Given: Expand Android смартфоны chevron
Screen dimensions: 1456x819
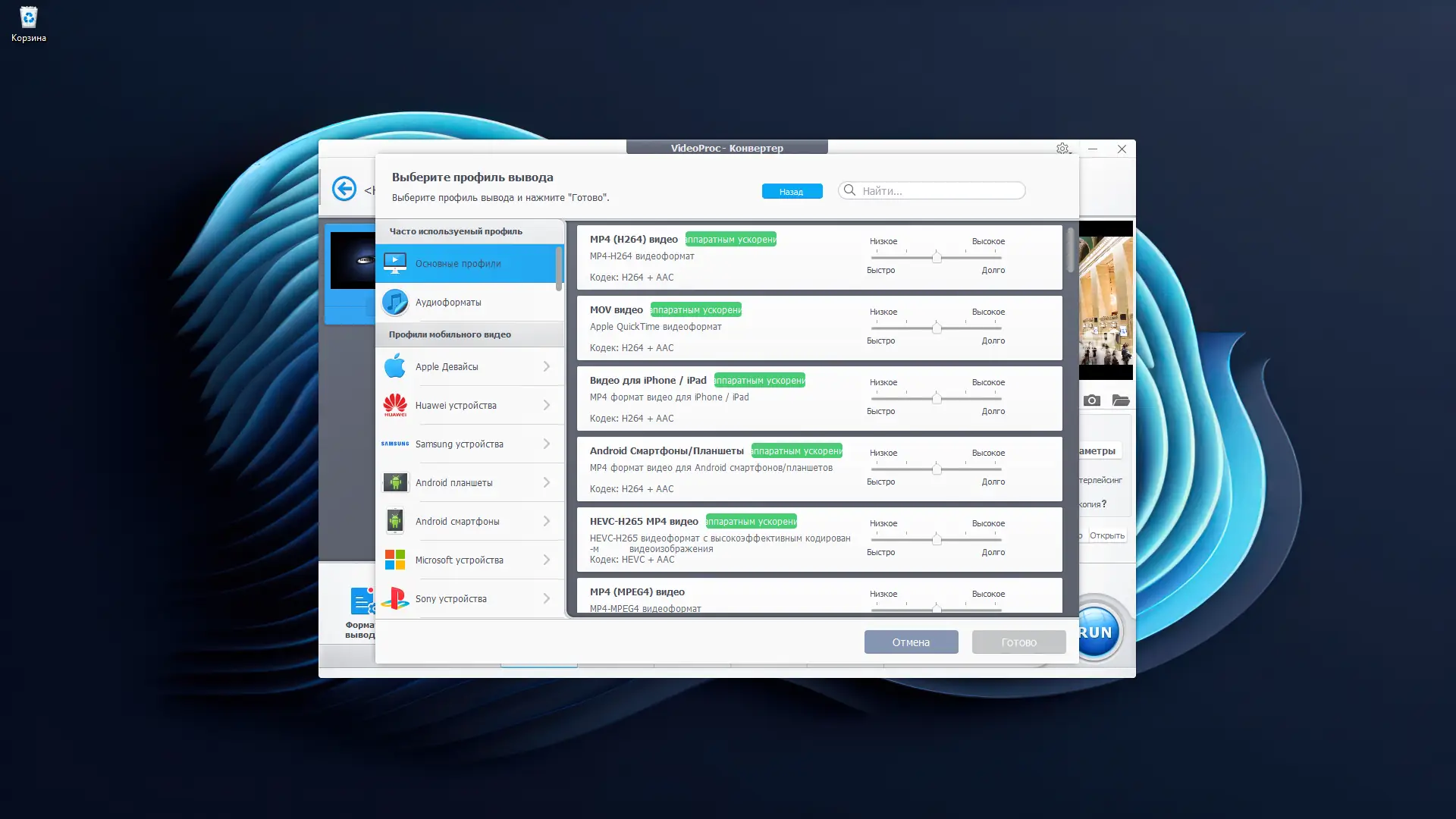Looking at the screenshot, I should pos(546,521).
